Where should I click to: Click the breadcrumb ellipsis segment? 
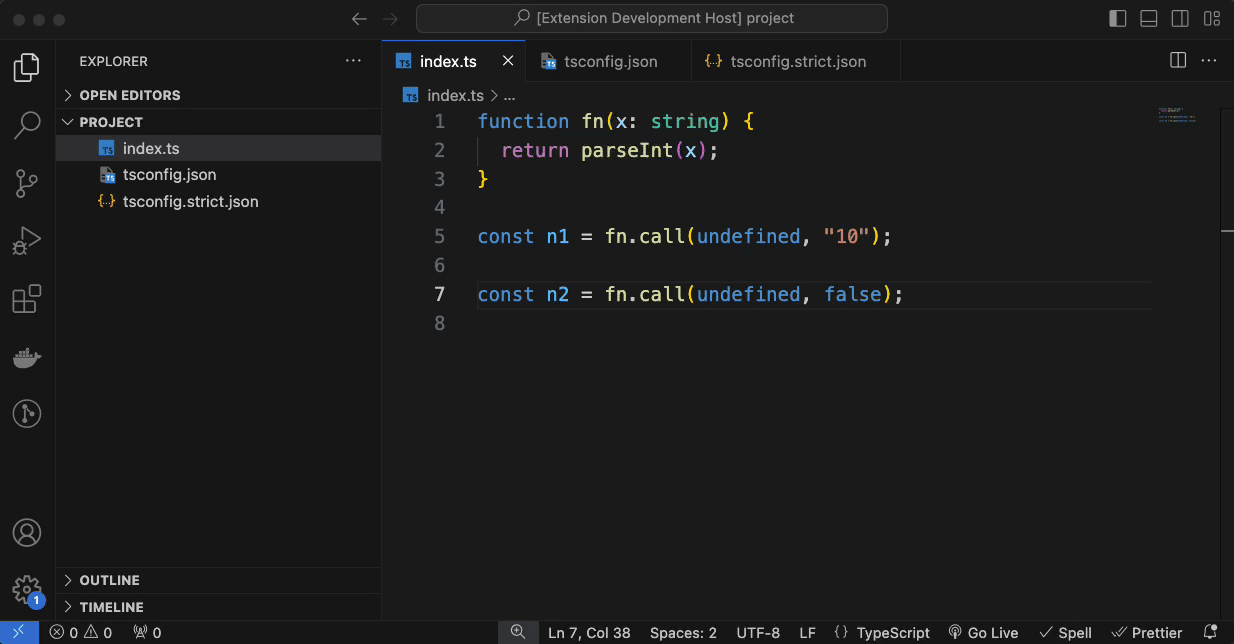(509, 95)
